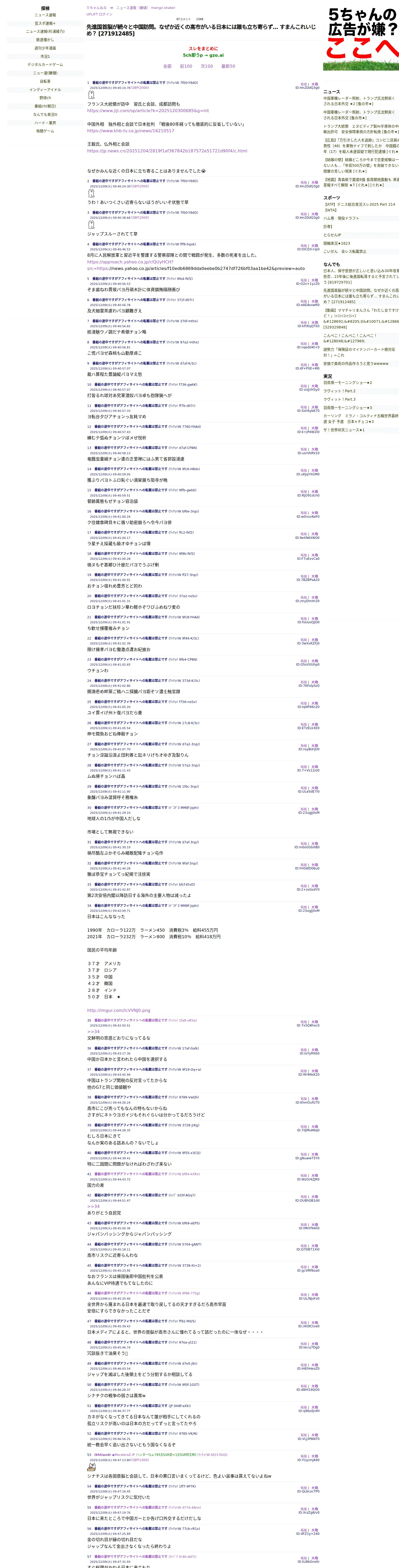Image resolution: width=399 pixels, height=1568 pixels.
Task: Open 市況1 board in sidebar
Action: click(x=45, y=57)
